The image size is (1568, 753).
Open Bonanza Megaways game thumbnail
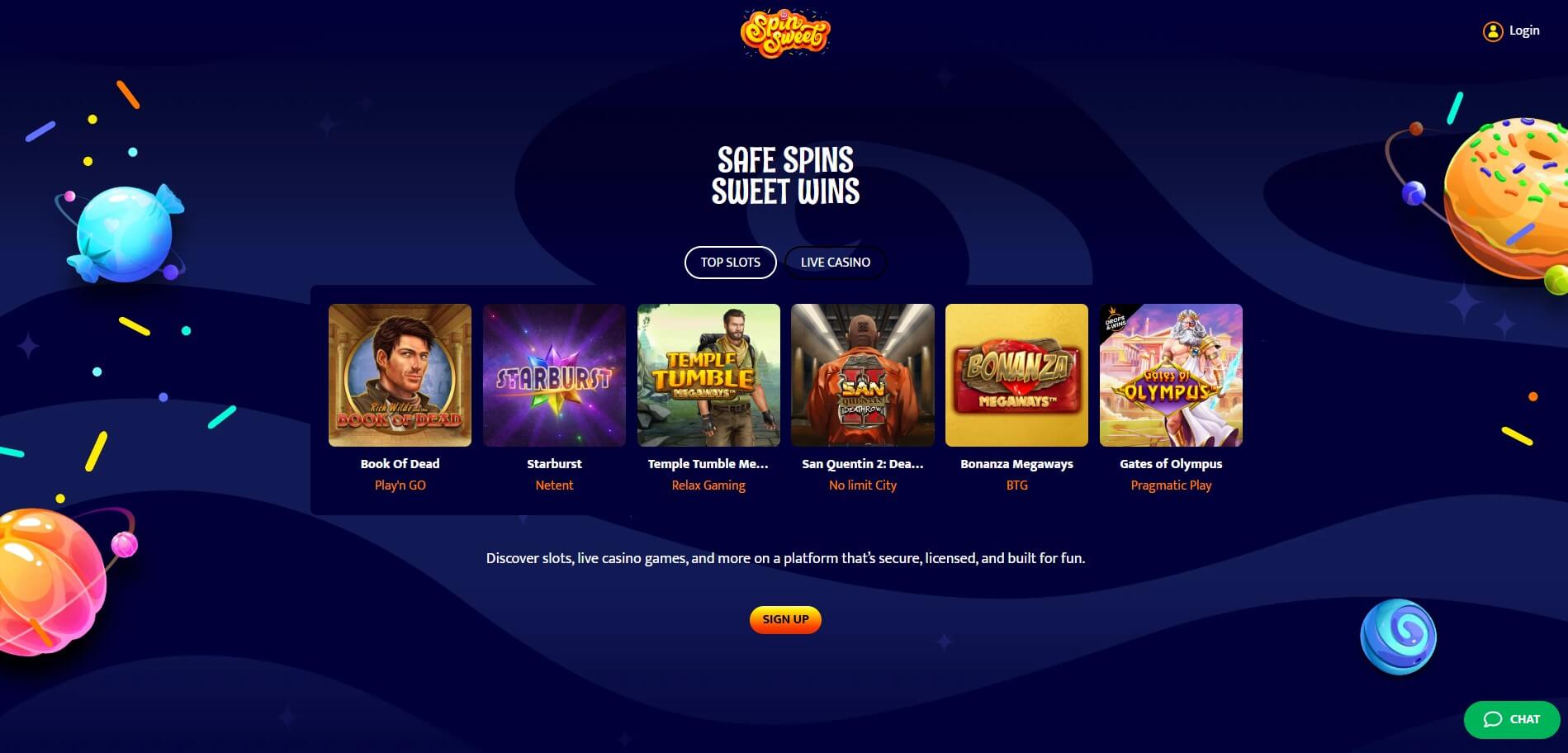pos(1016,375)
